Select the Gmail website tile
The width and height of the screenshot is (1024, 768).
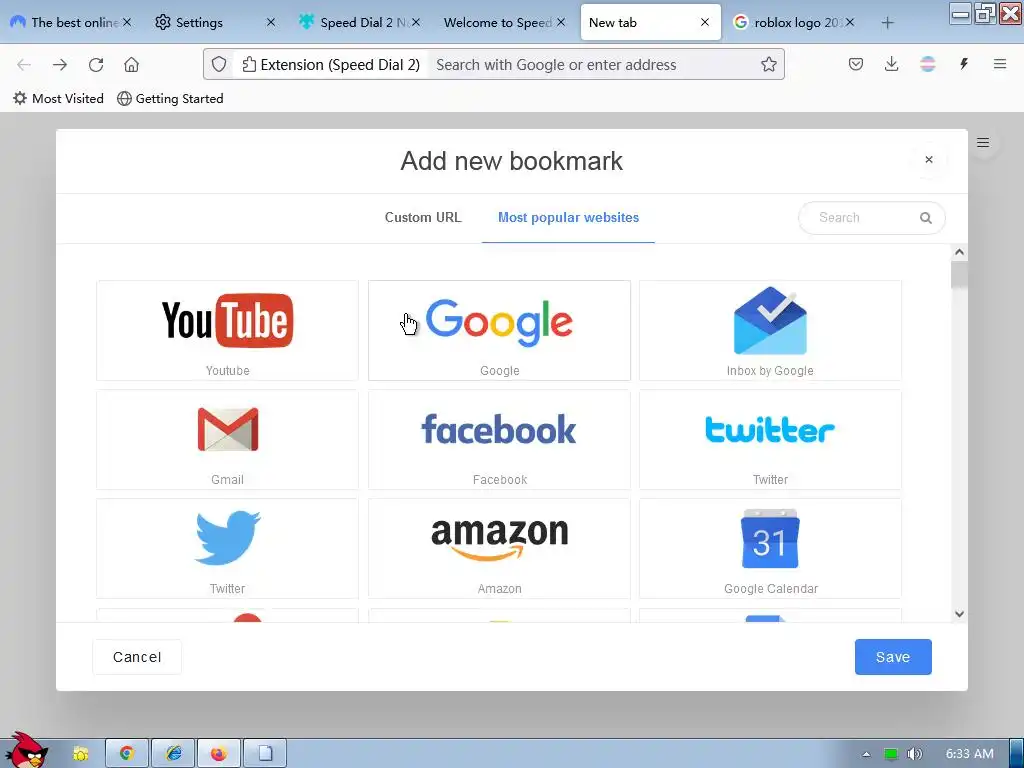click(x=227, y=440)
